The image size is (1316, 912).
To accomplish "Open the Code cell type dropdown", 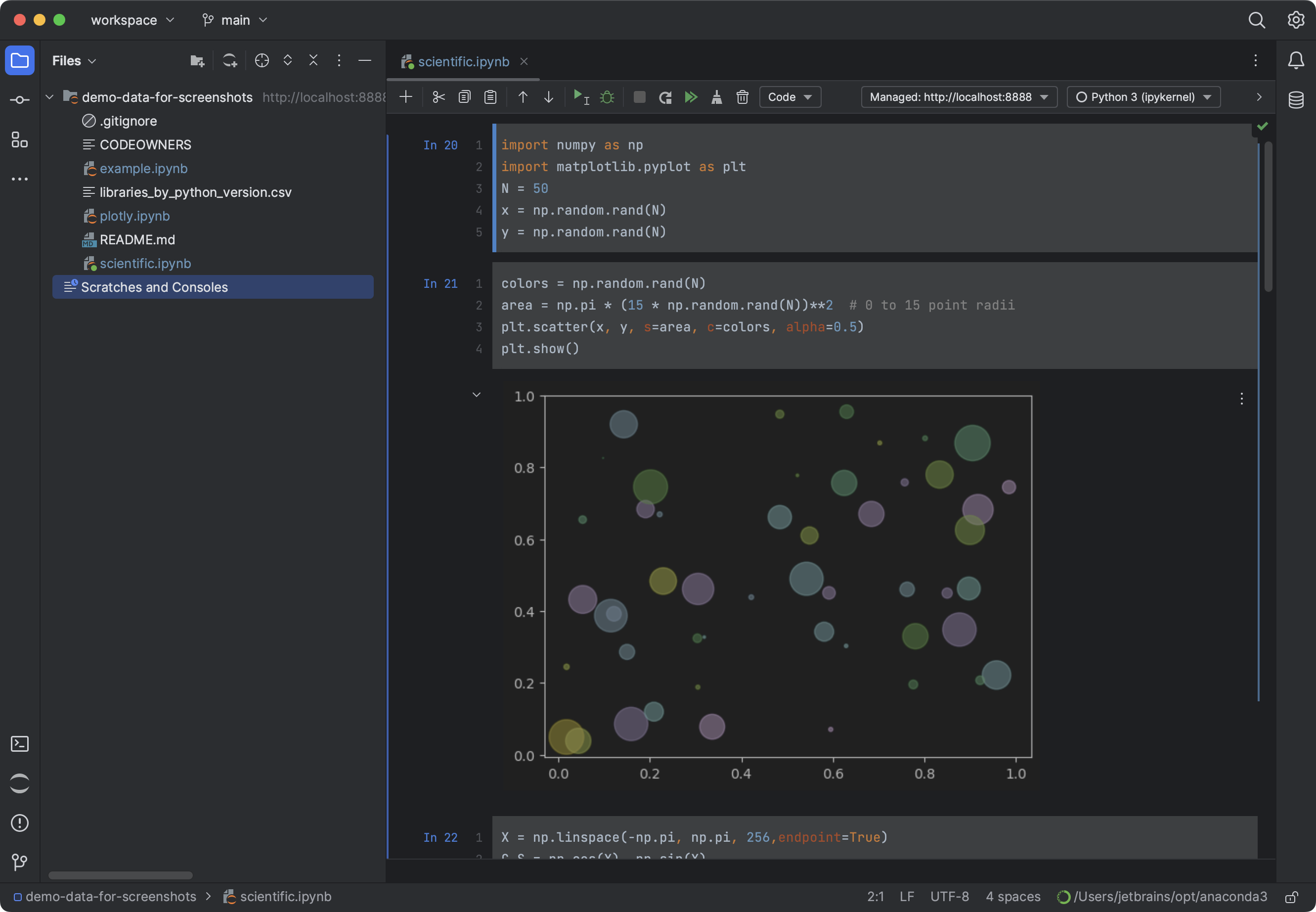I will [790, 96].
